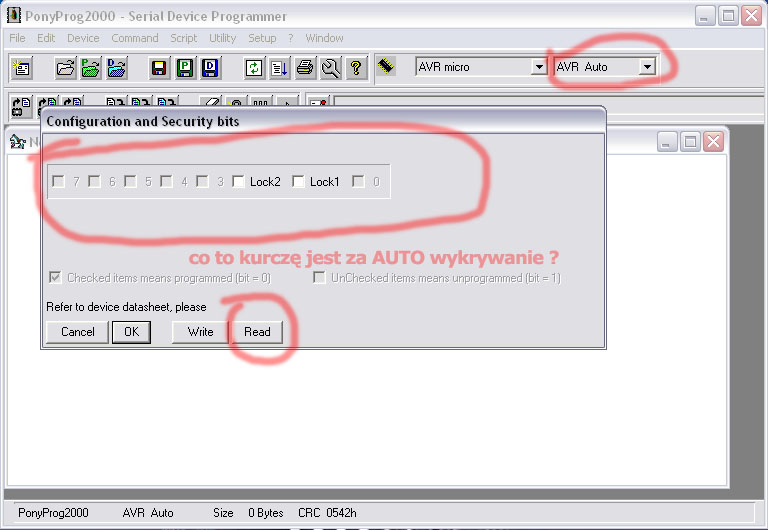Click 'Checked items means programmed' checkbox
This screenshot has width=768, height=530.
pos(55,278)
